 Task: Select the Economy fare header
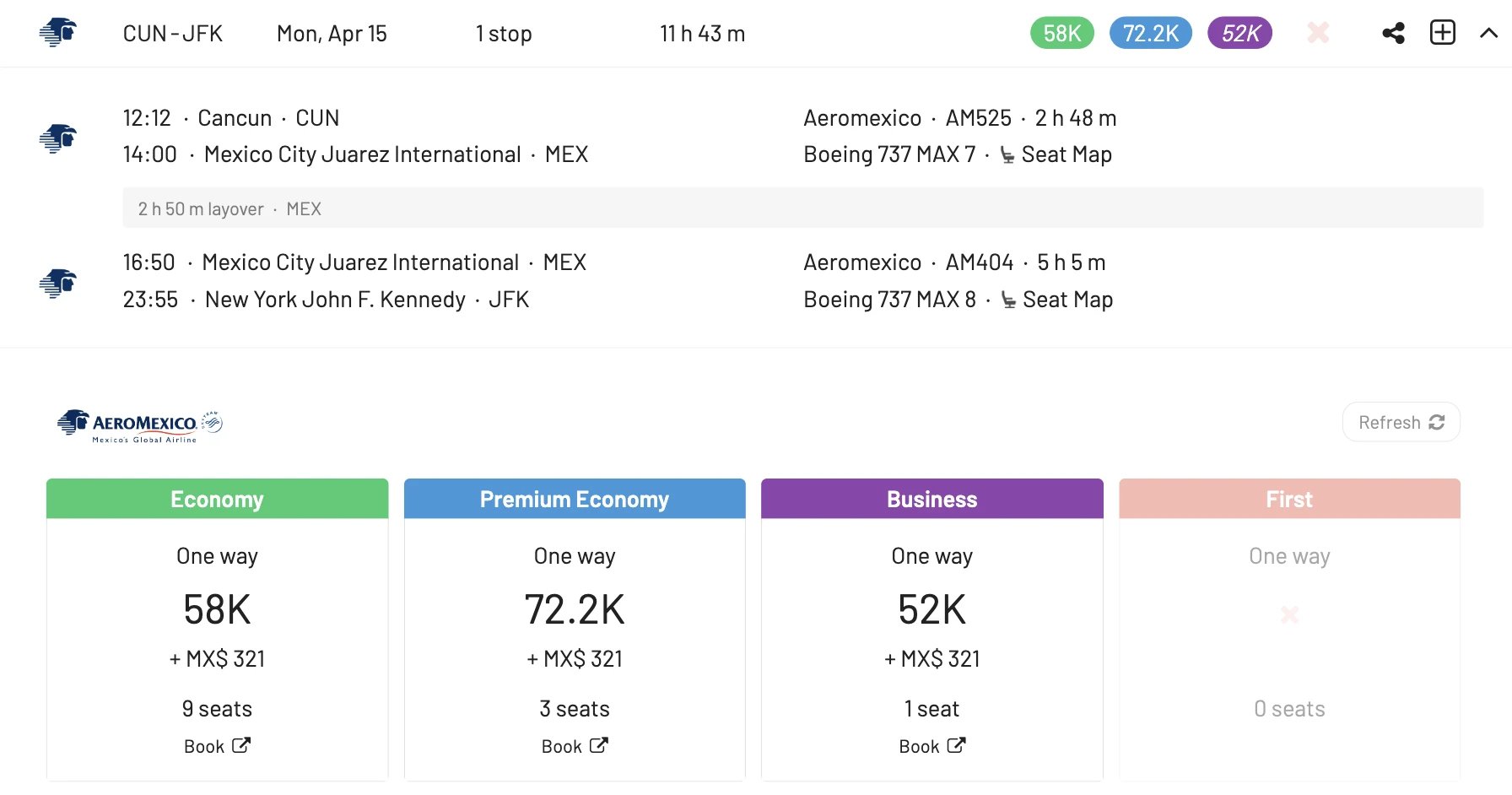(218, 499)
